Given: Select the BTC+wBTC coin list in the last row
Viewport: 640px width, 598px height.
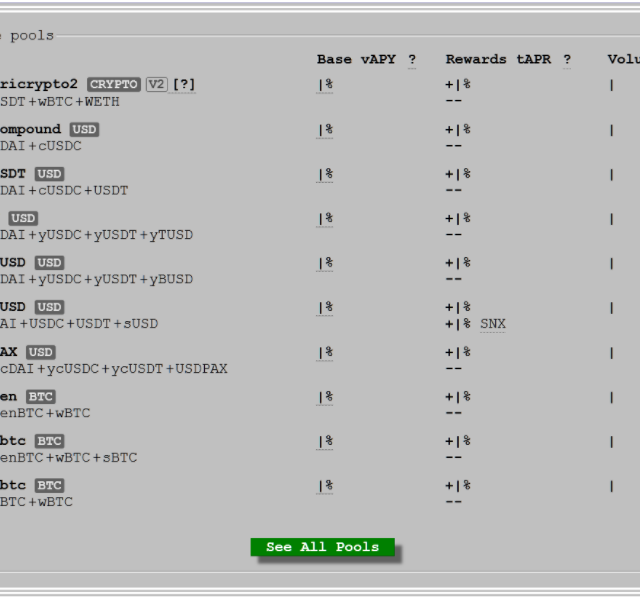Looking at the screenshot, I should click(36, 502).
